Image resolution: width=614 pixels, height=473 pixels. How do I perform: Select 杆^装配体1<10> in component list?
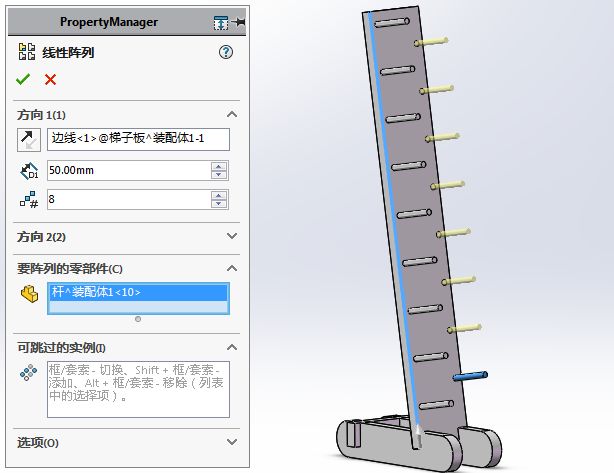pyautogui.click(x=138, y=292)
